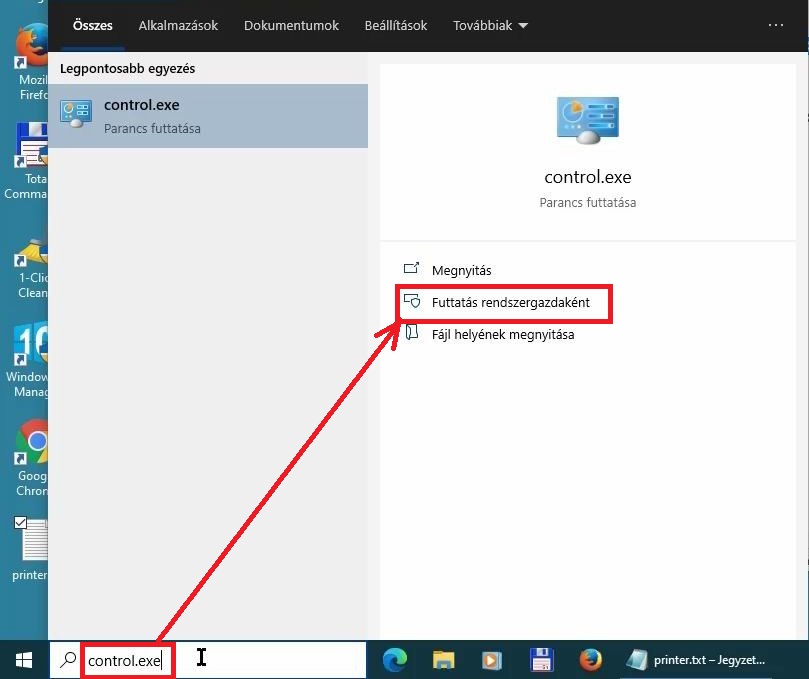809x679 pixels.
Task: Switch to the Összes search tab
Action: [x=92, y=25]
